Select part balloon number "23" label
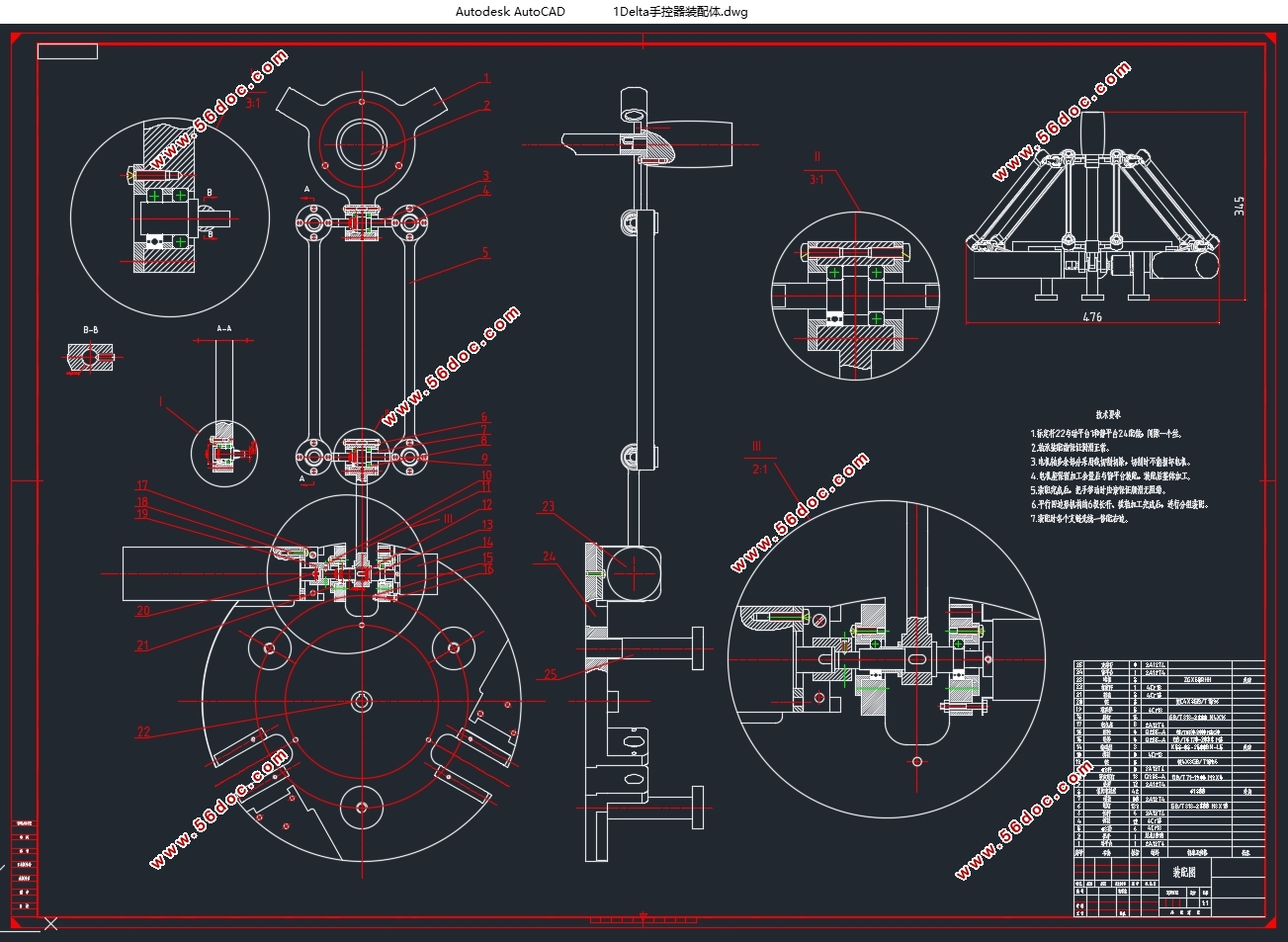The image size is (1288, 942). pos(549,506)
